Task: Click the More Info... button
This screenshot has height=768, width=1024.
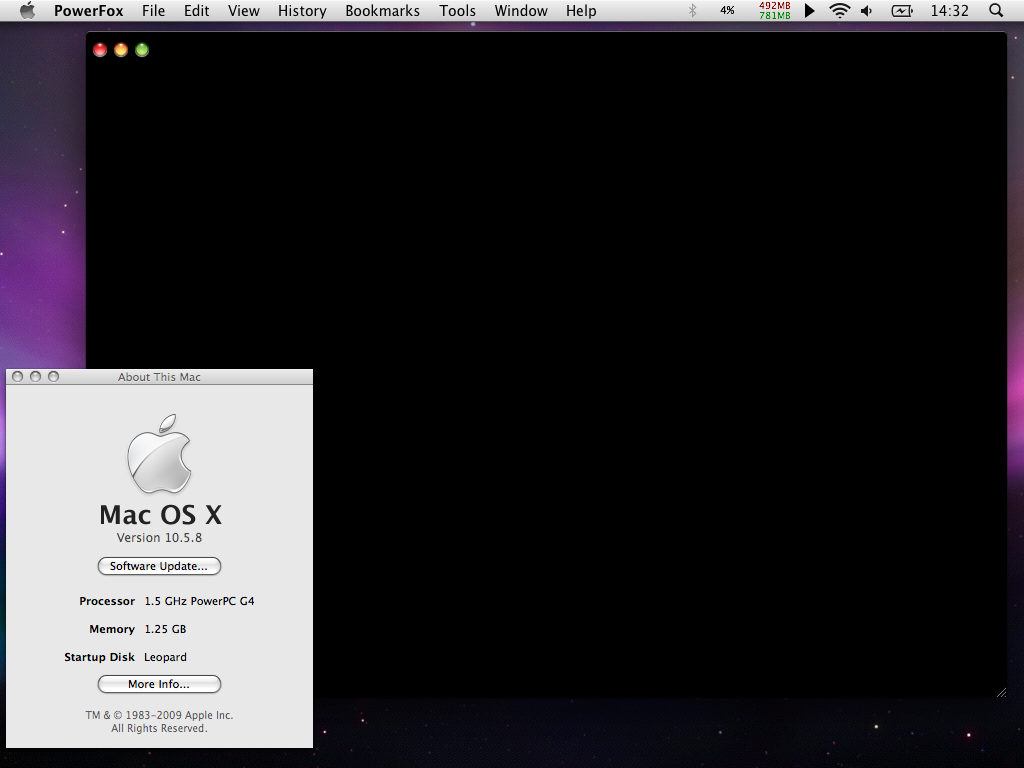Action: tap(159, 684)
